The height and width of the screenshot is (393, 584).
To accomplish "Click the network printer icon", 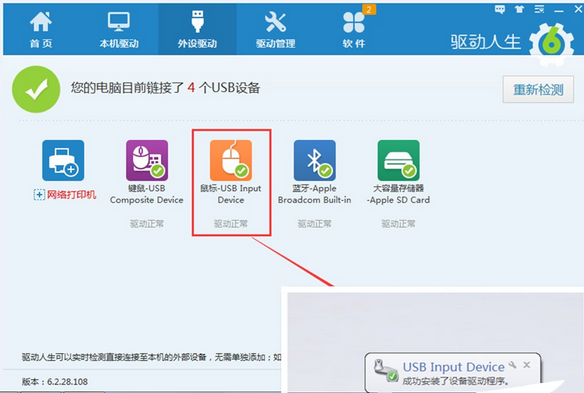I will pos(63,160).
